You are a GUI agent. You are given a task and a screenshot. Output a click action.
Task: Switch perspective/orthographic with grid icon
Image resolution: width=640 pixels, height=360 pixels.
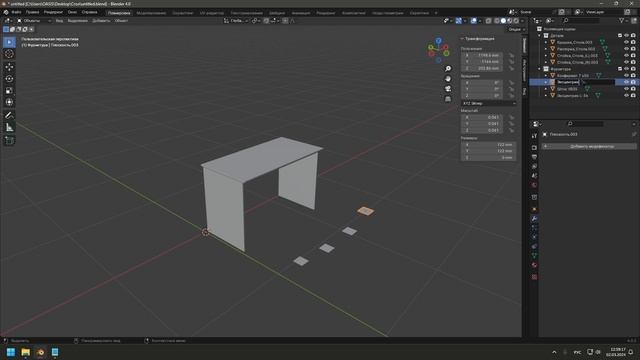448,99
